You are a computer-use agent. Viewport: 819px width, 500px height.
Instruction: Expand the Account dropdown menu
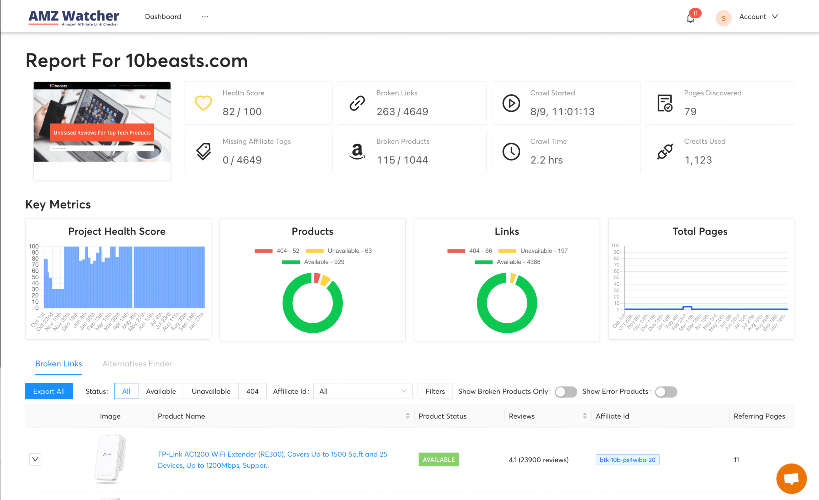758,17
